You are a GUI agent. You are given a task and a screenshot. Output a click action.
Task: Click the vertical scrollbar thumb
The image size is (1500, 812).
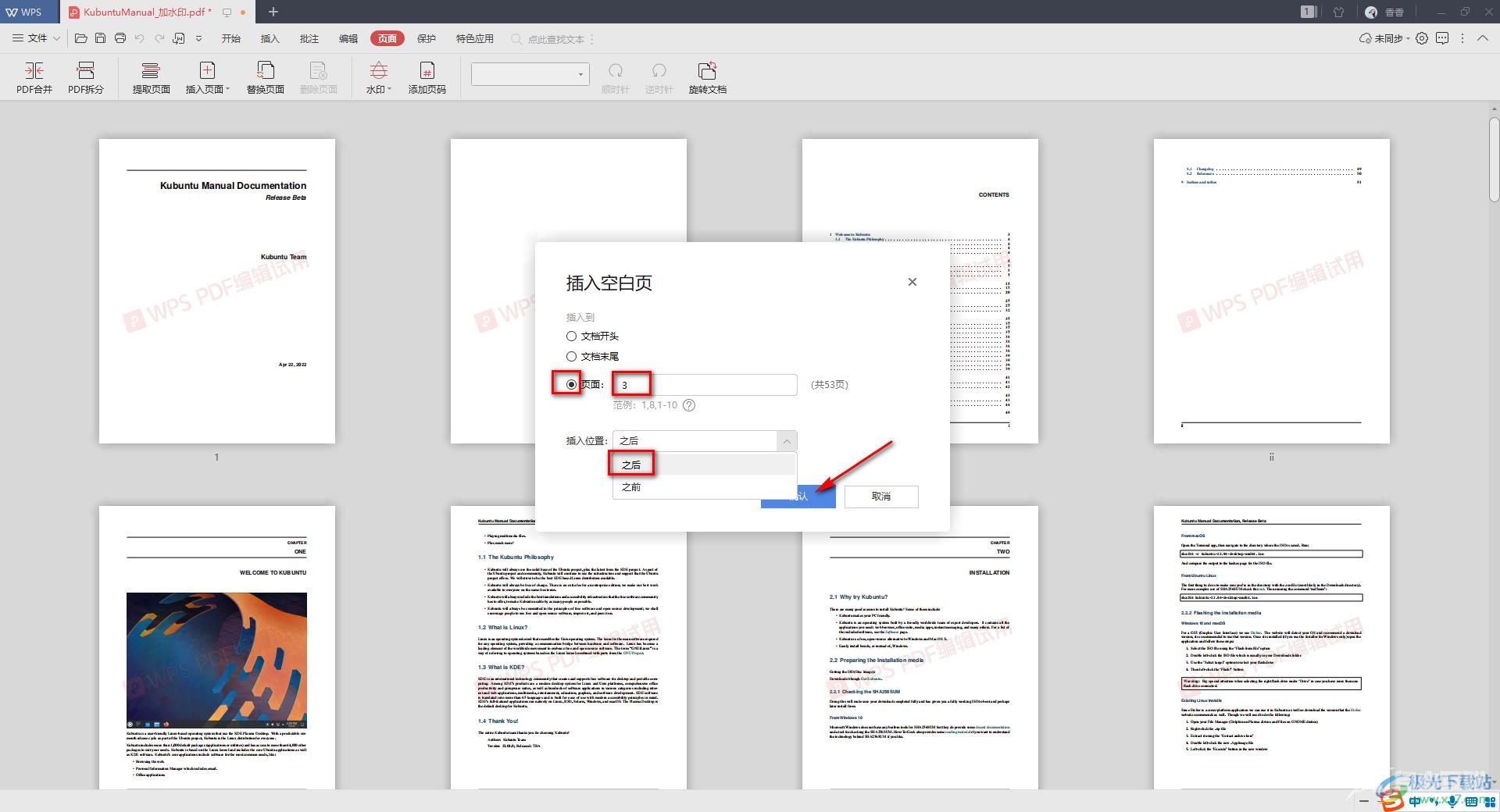[1494, 159]
